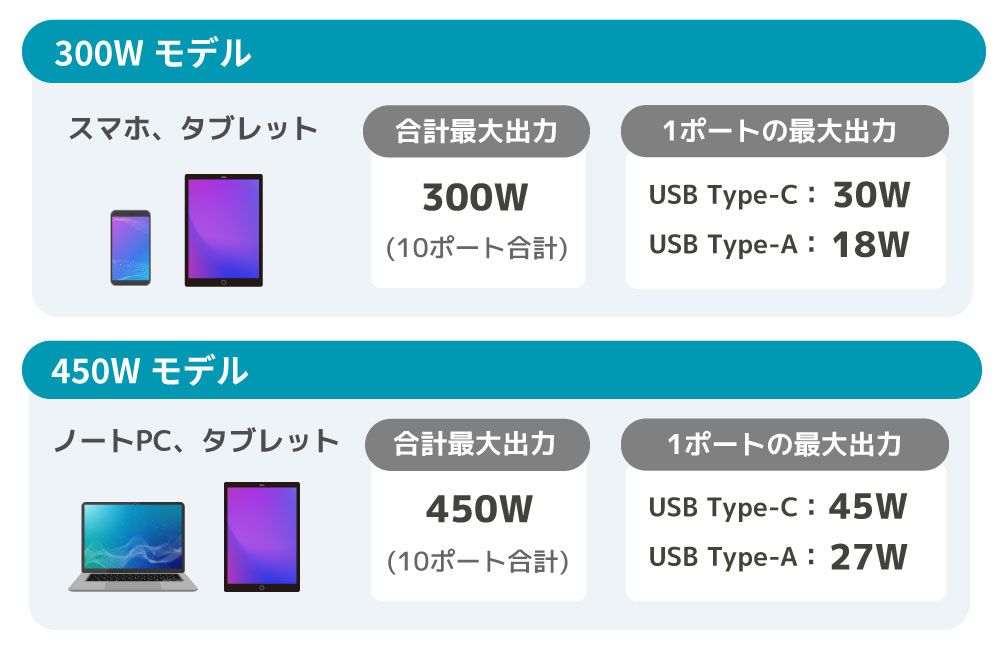The width and height of the screenshot is (1000, 650).
Task: Click USB Type-C 45W text
Action: tap(778, 507)
